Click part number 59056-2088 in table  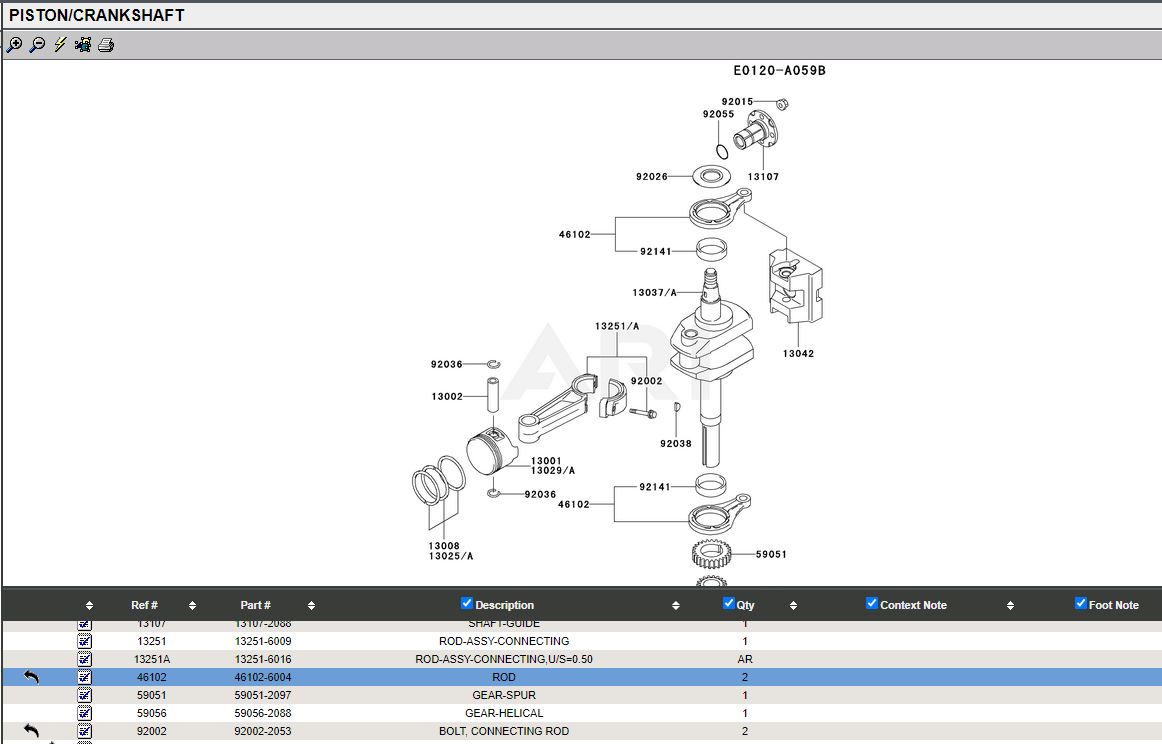263,713
